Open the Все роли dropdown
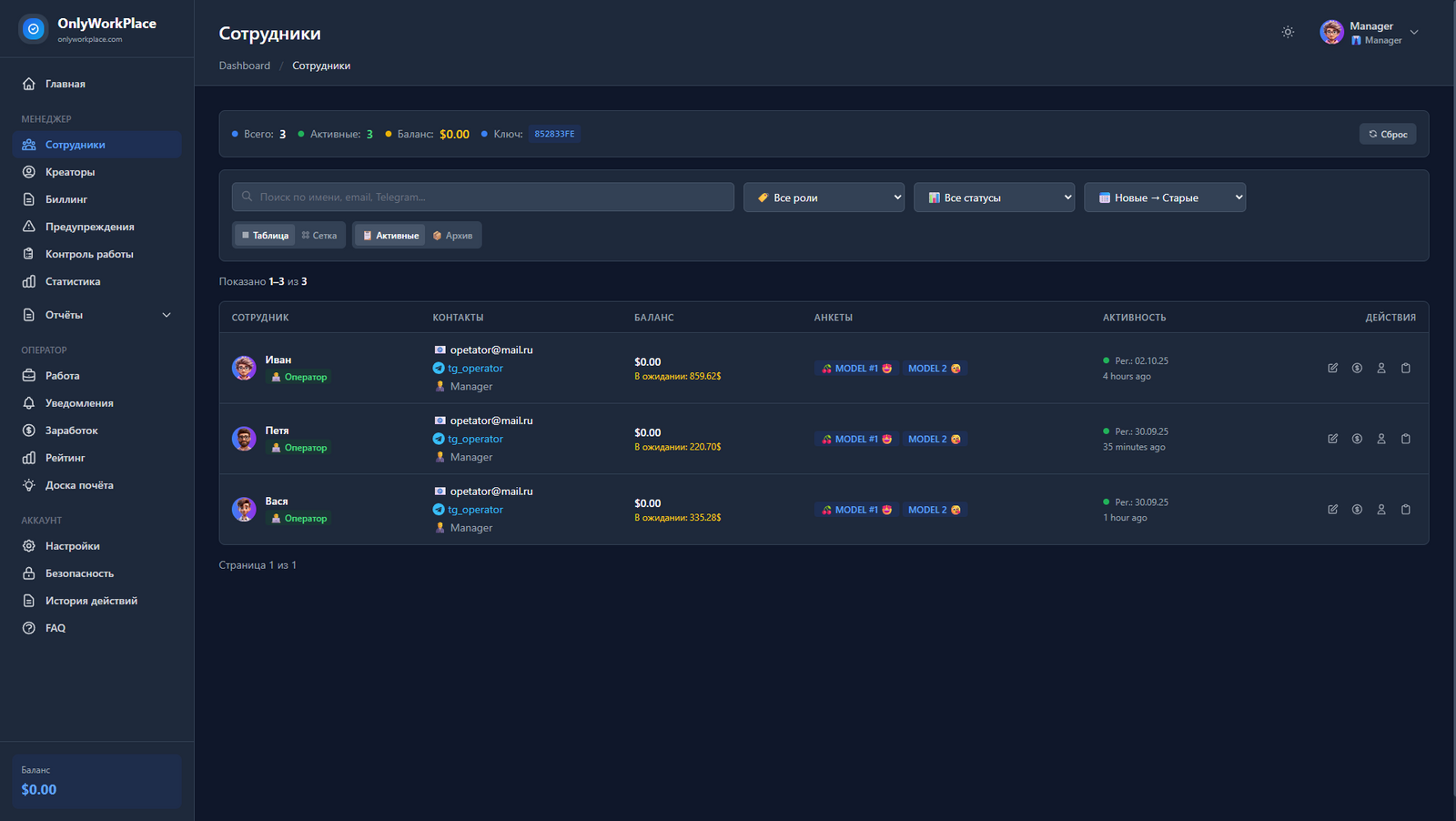Screen dimensions: 1456x821 pos(824,198)
